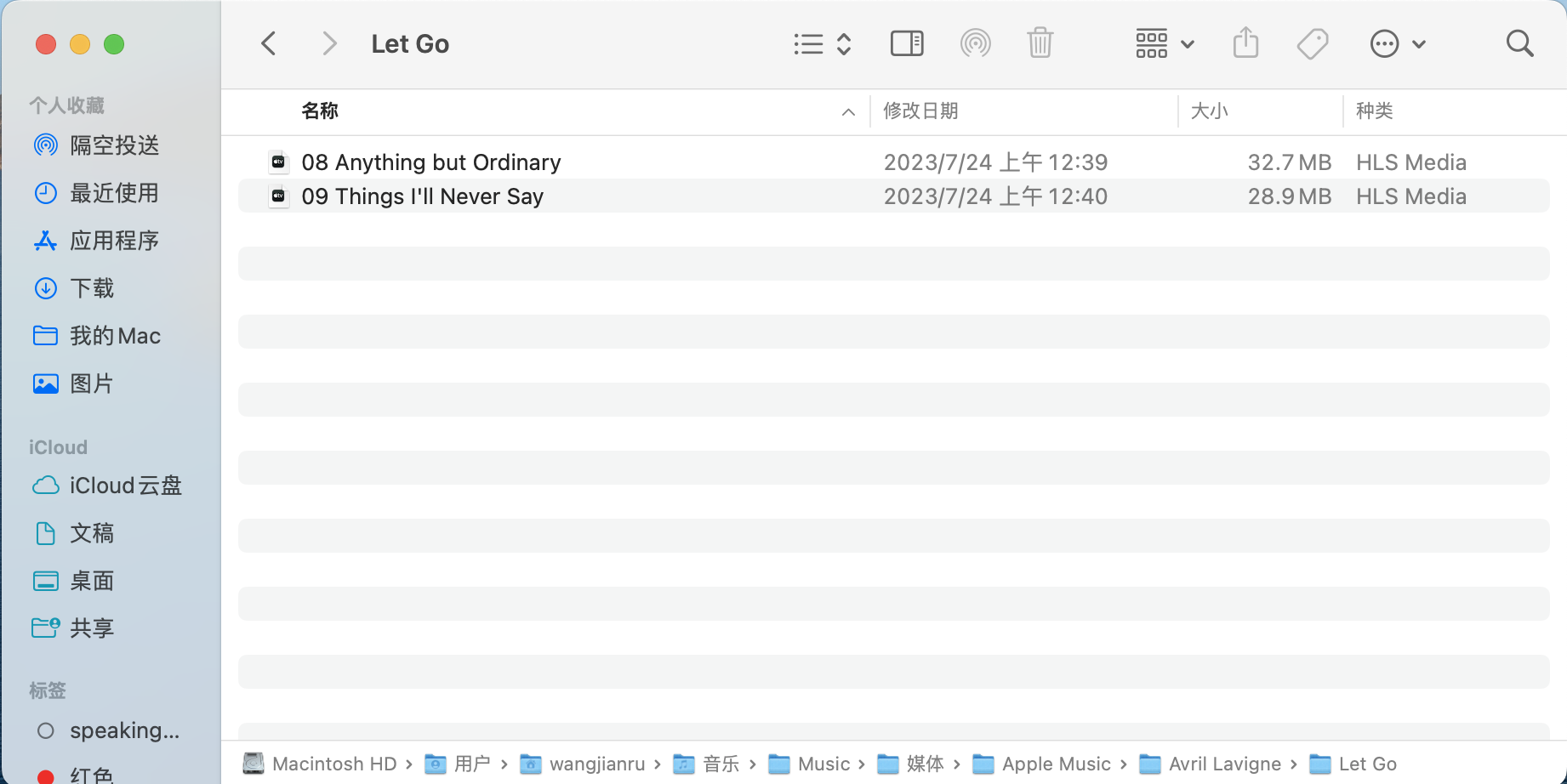Open the Group By options dropdown
The image size is (1567, 784).
coord(1165,43)
